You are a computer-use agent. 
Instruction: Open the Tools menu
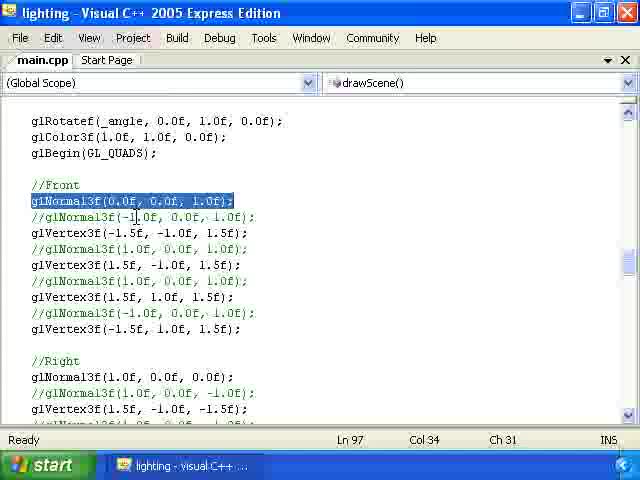[x=264, y=38]
